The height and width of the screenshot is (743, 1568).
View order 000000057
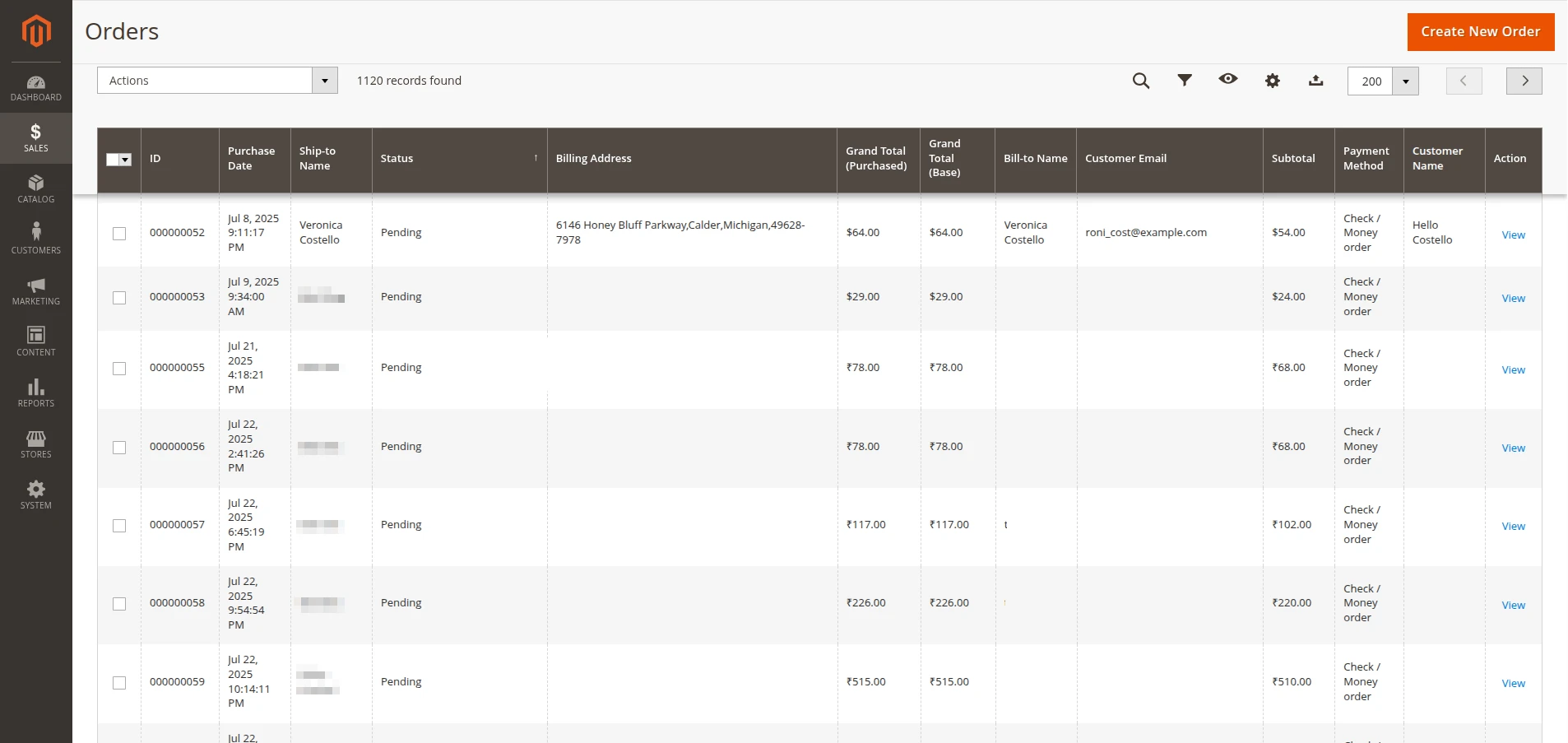(1513, 527)
